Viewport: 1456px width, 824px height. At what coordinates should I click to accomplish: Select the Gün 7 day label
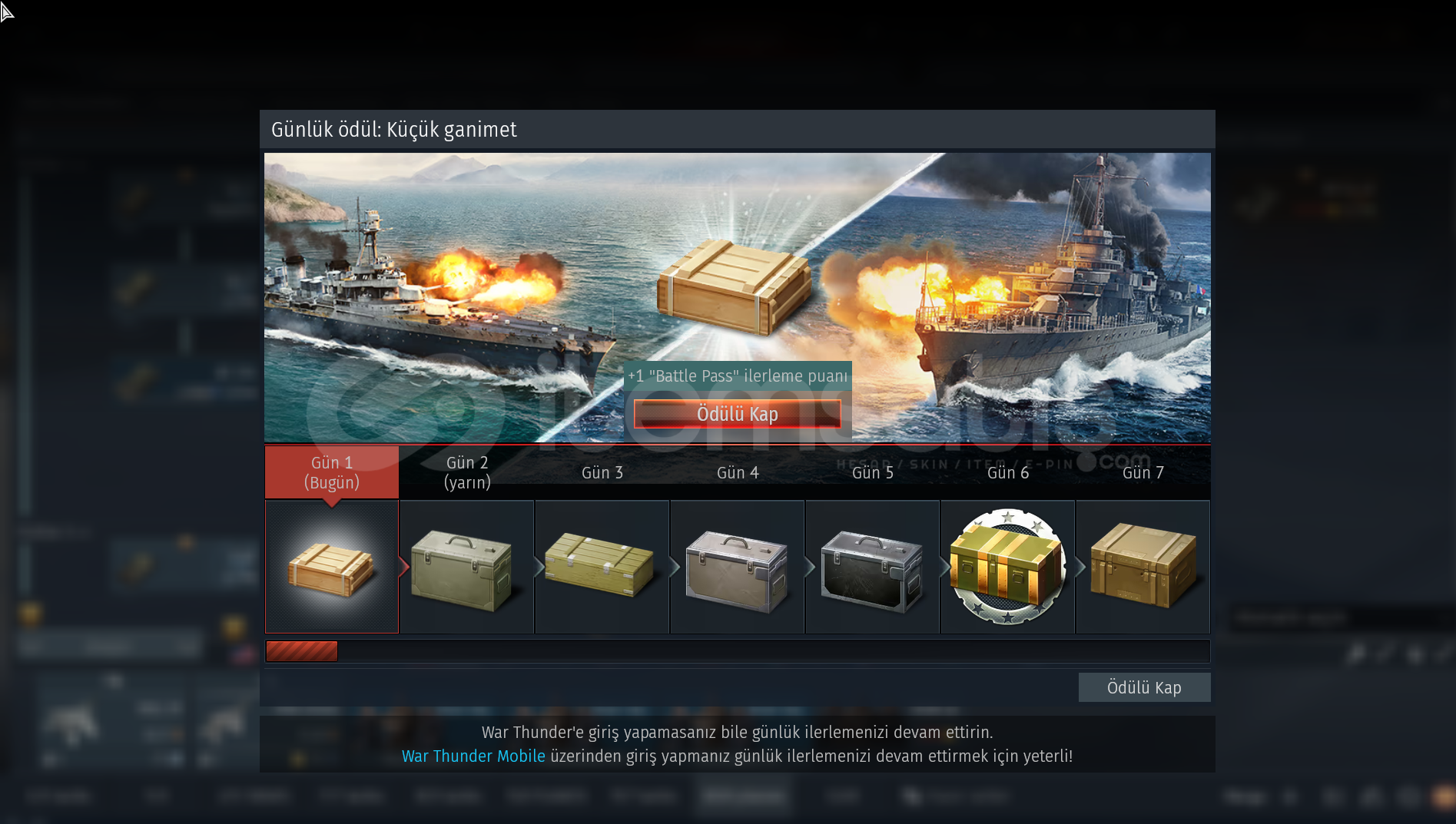click(1143, 472)
